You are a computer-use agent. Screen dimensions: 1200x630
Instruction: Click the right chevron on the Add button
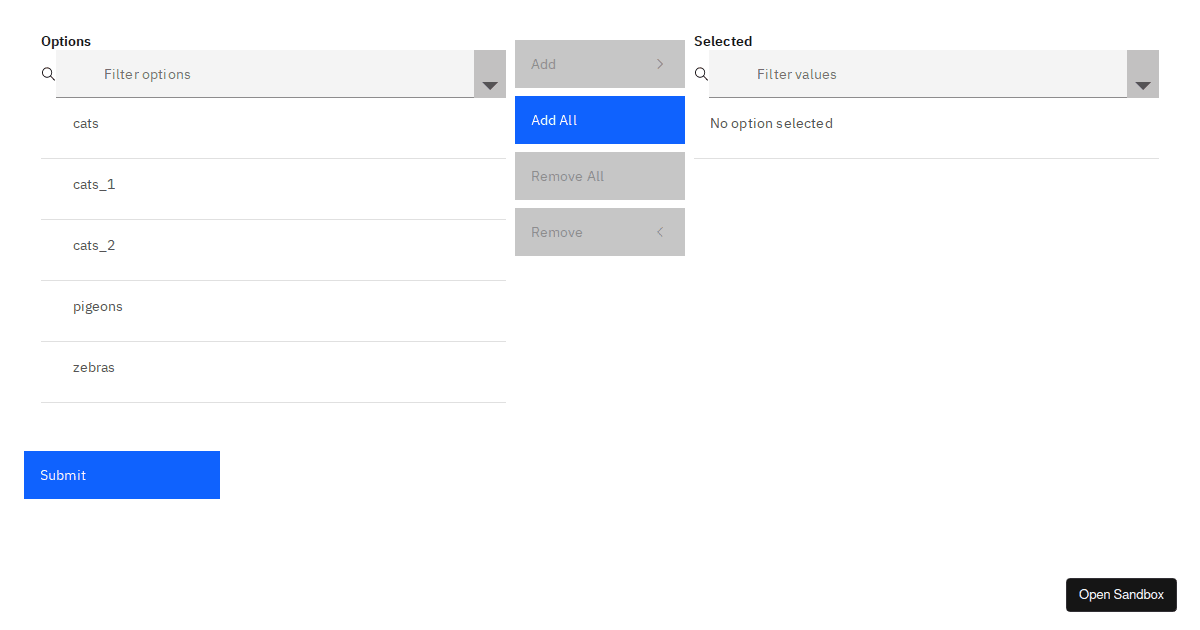pyautogui.click(x=660, y=63)
